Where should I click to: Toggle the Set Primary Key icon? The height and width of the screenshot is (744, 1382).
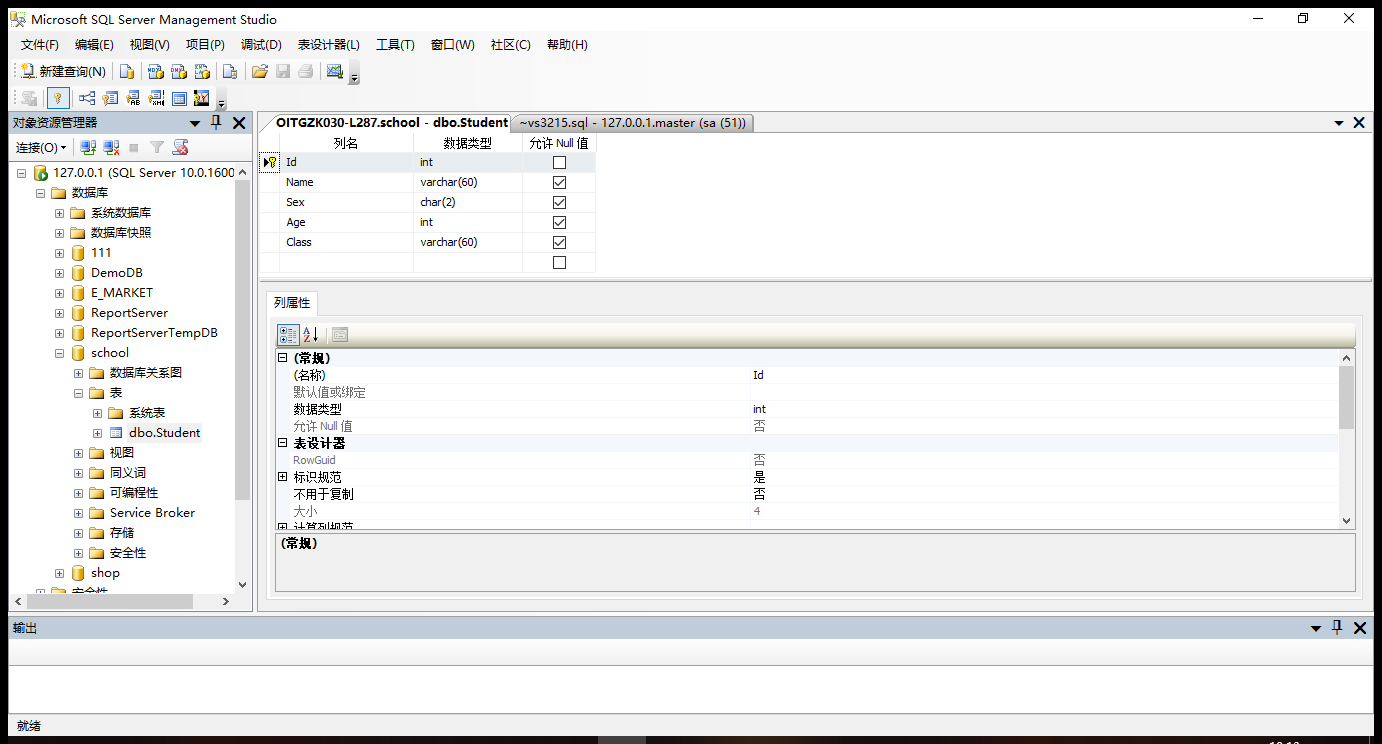pyautogui.click(x=58, y=98)
